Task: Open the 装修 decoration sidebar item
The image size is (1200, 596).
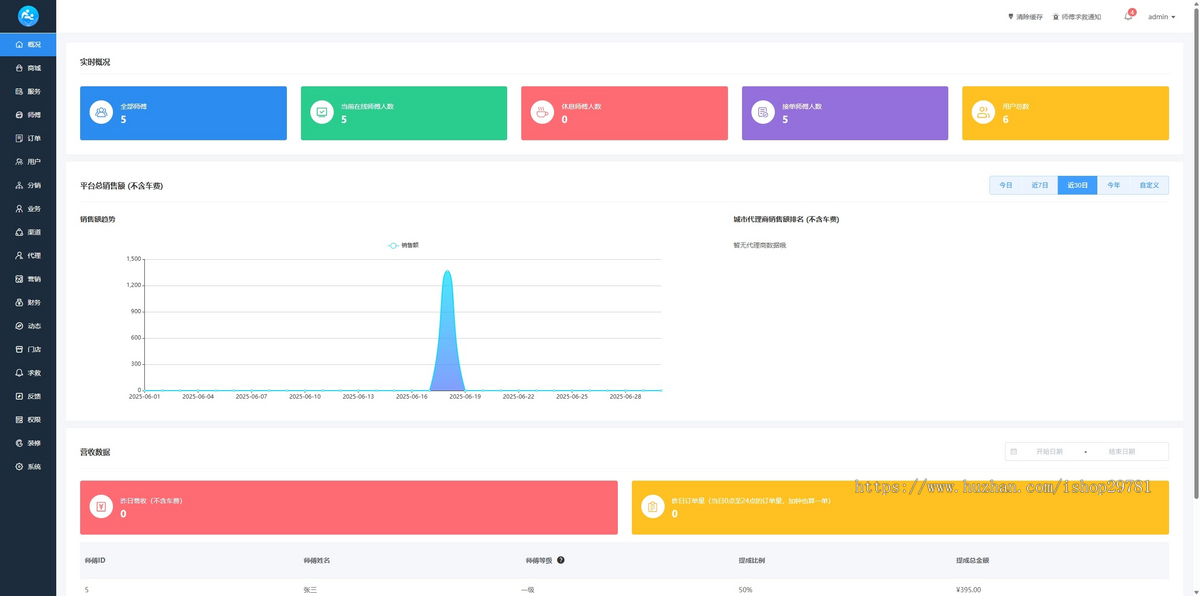Action: click(x=28, y=443)
